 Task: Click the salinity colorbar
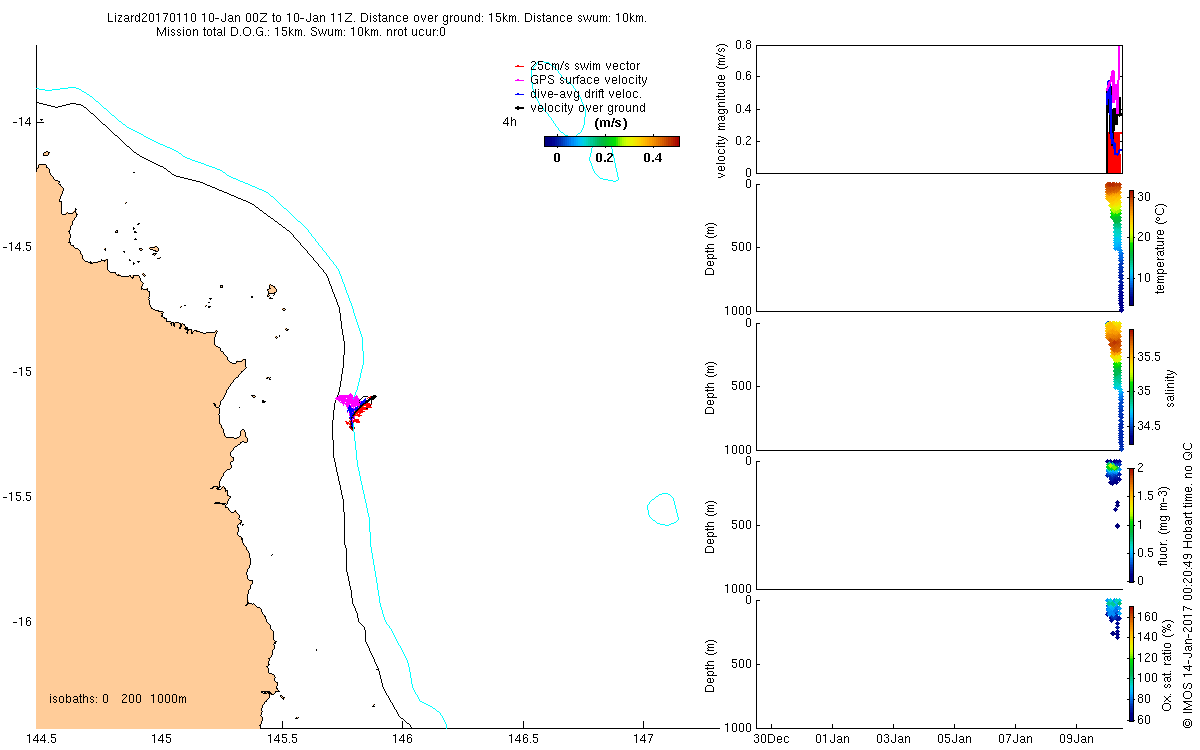[1131, 386]
